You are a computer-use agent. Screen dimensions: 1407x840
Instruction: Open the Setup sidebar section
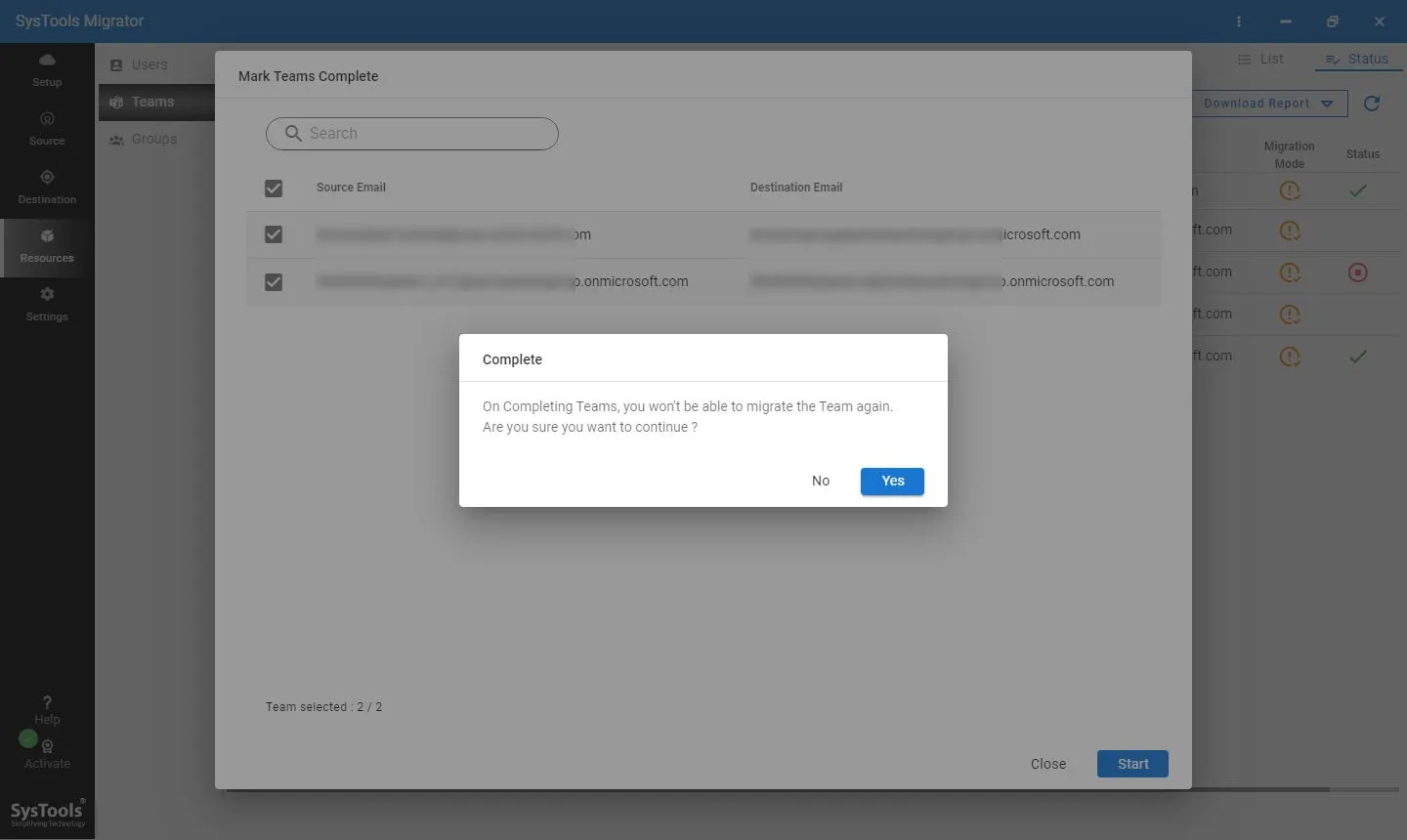coord(47,70)
